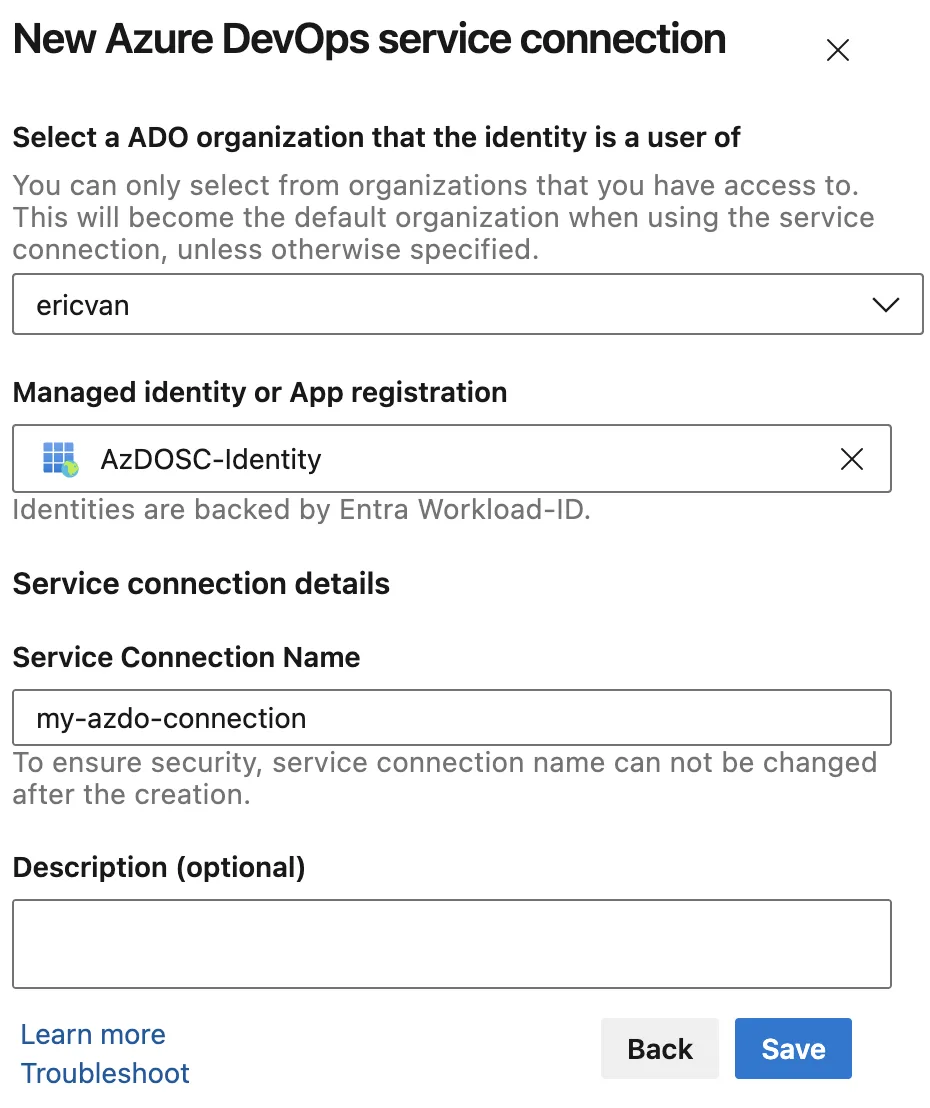930x1108 pixels.
Task: Click the 'Select a ADO organization' heading
Action: coord(377,137)
